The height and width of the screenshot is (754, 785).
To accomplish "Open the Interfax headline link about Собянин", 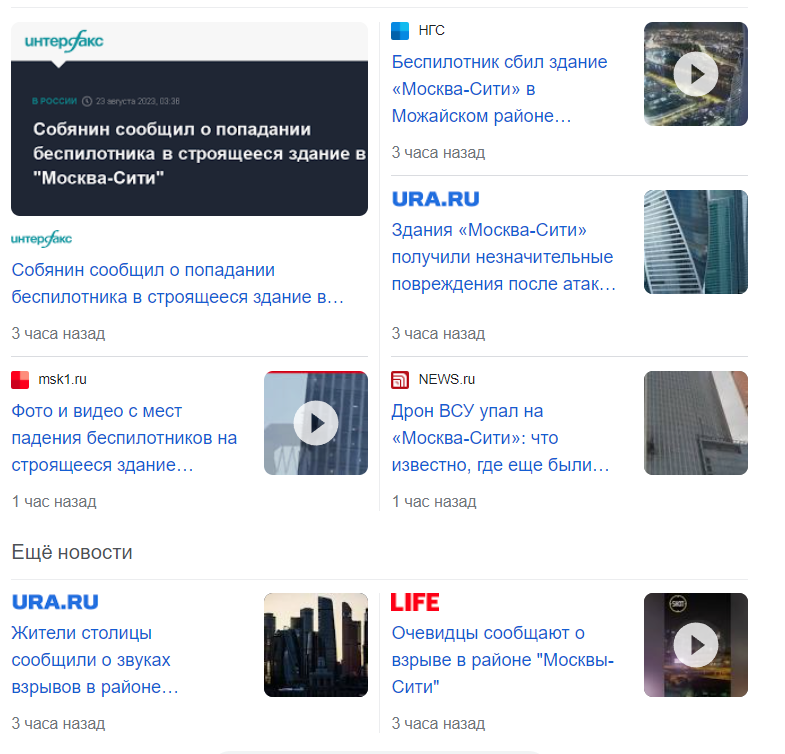I will (x=178, y=283).
